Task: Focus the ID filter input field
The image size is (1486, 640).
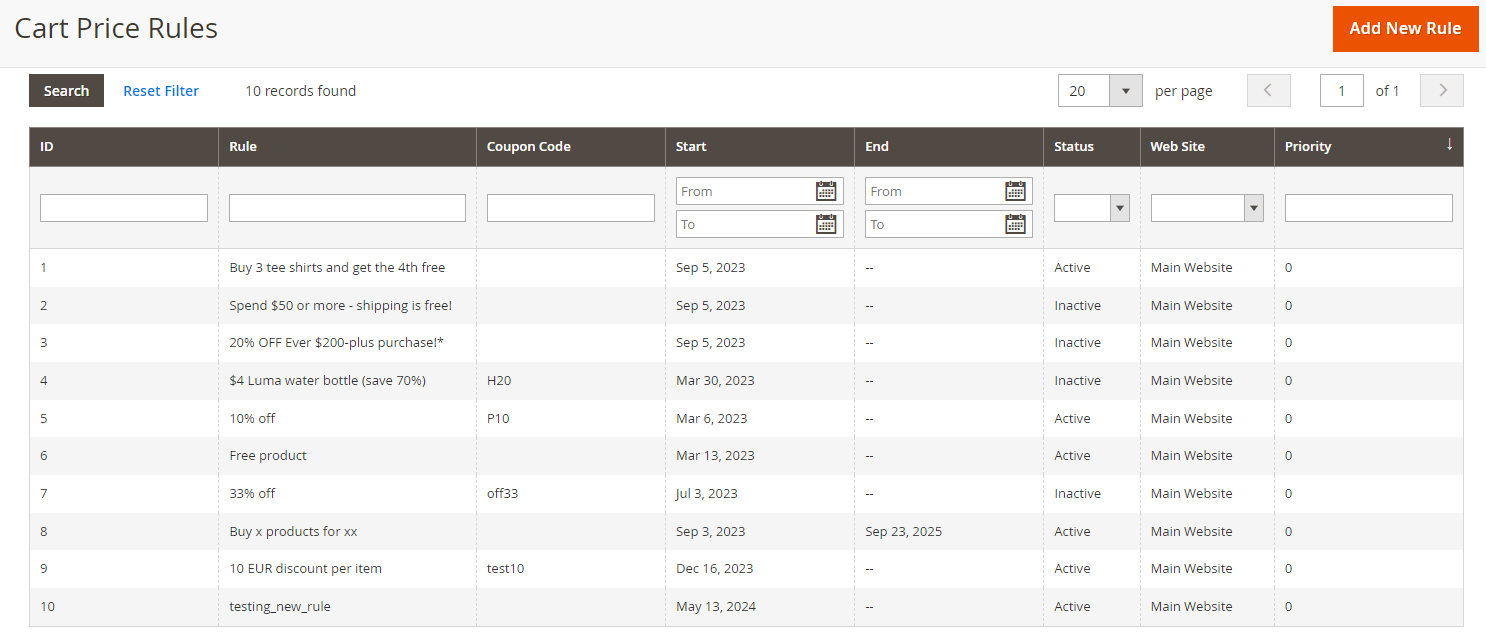Action: coord(124,208)
